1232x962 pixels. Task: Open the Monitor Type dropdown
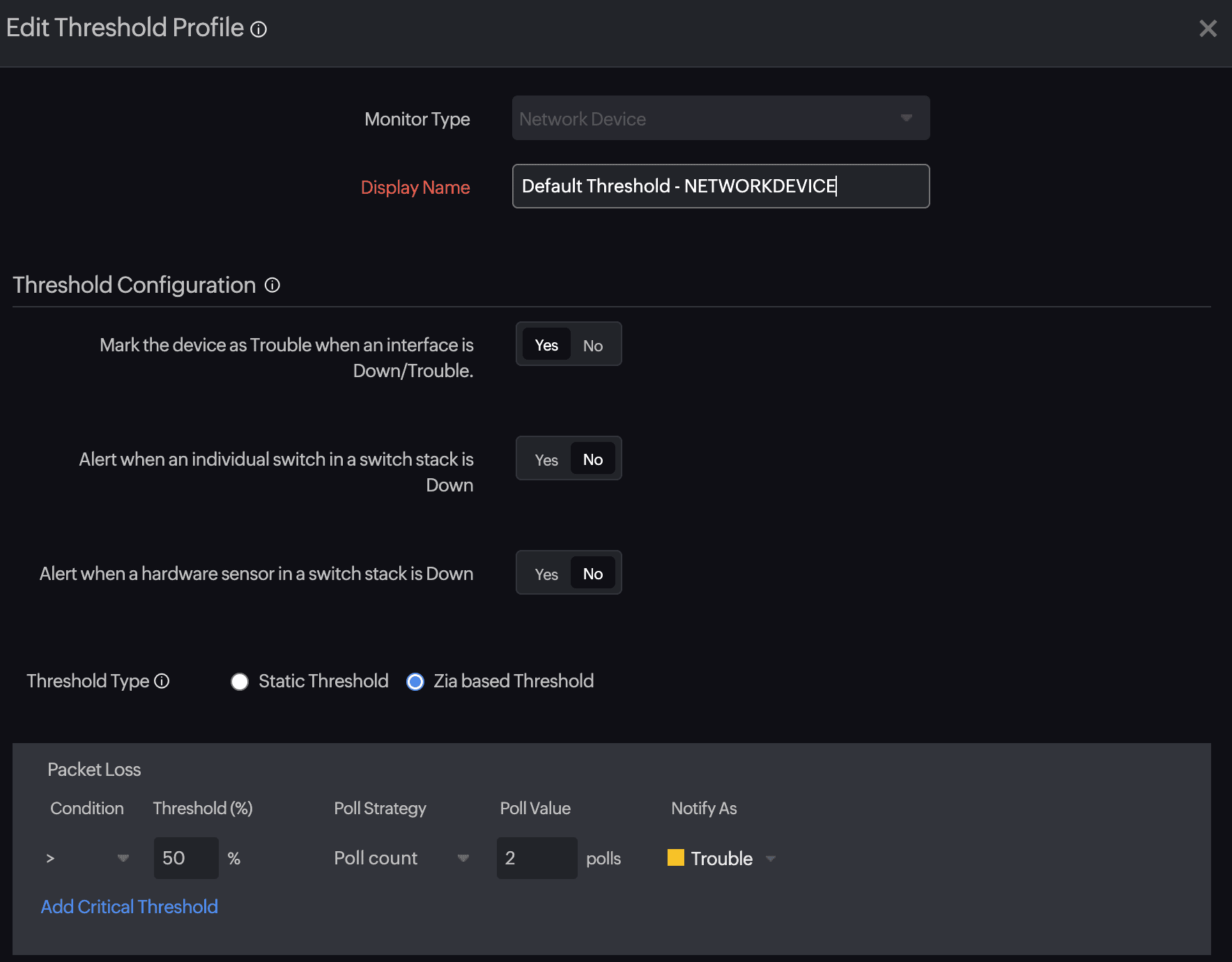(x=721, y=119)
